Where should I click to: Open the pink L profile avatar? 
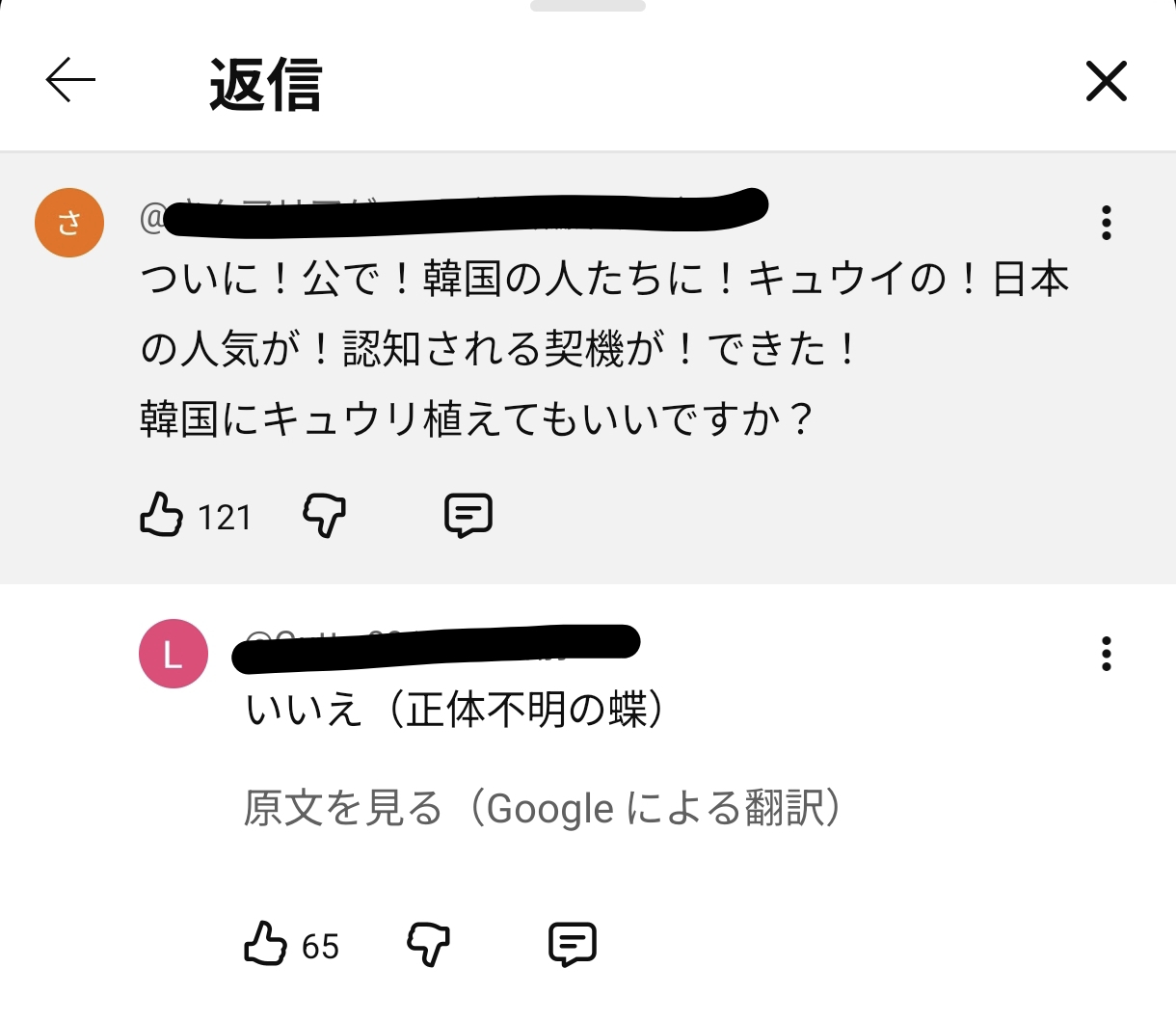[174, 654]
